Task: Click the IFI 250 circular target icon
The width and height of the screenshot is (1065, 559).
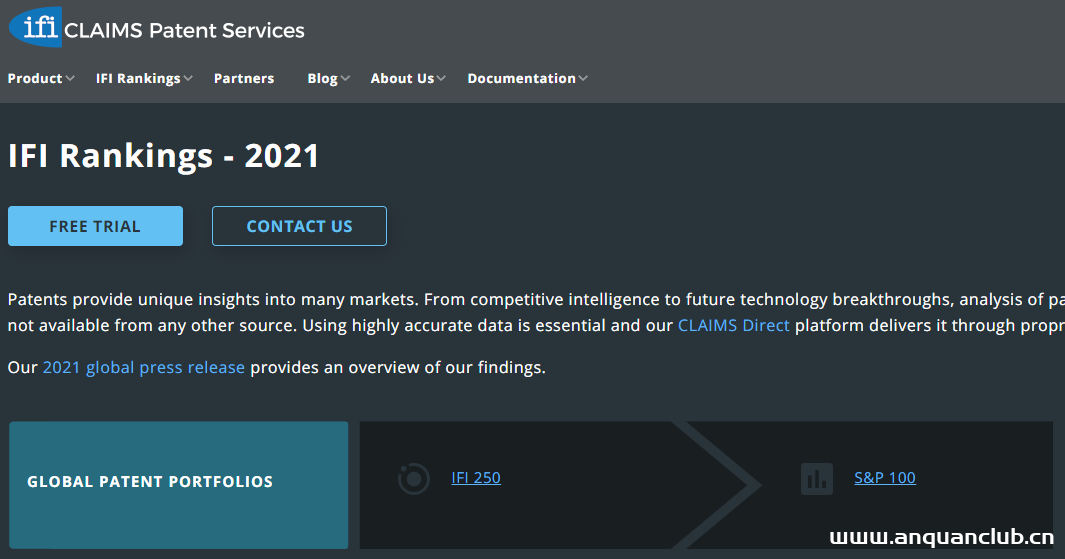Action: (x=414, y=479)
